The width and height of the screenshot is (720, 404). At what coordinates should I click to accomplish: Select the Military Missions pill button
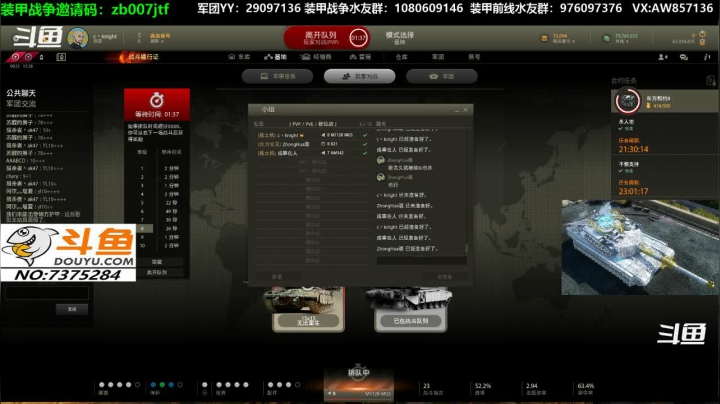[x=277, y=76]
